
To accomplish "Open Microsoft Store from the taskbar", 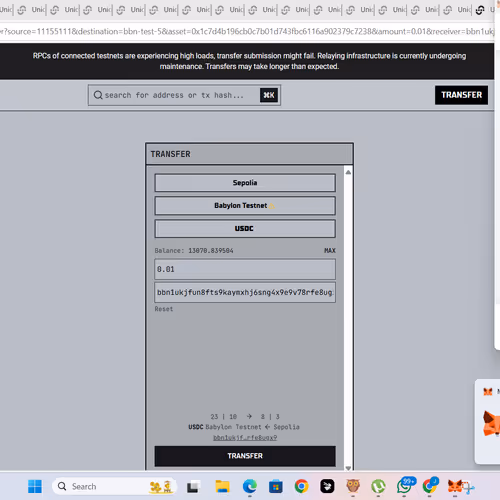I will tap(276, 487).
